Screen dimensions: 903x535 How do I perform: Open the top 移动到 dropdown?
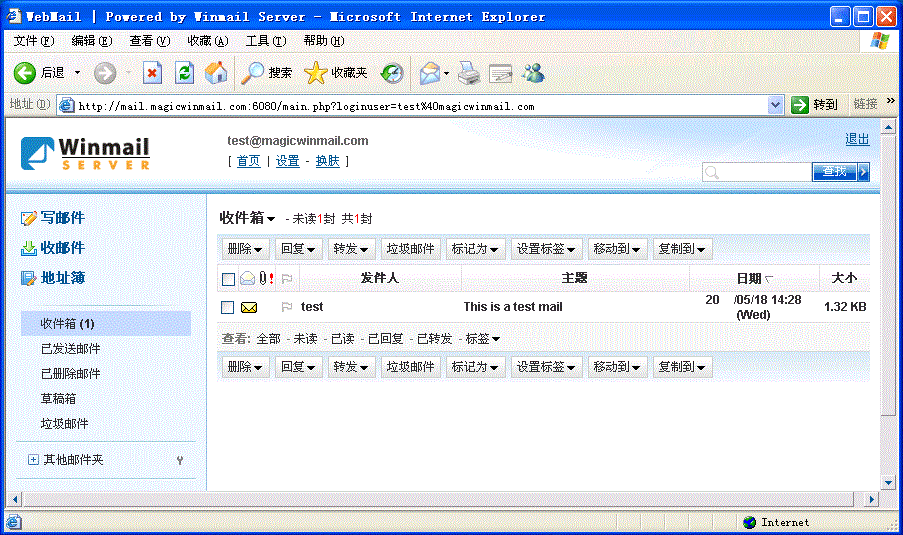[x=617, y=249]
